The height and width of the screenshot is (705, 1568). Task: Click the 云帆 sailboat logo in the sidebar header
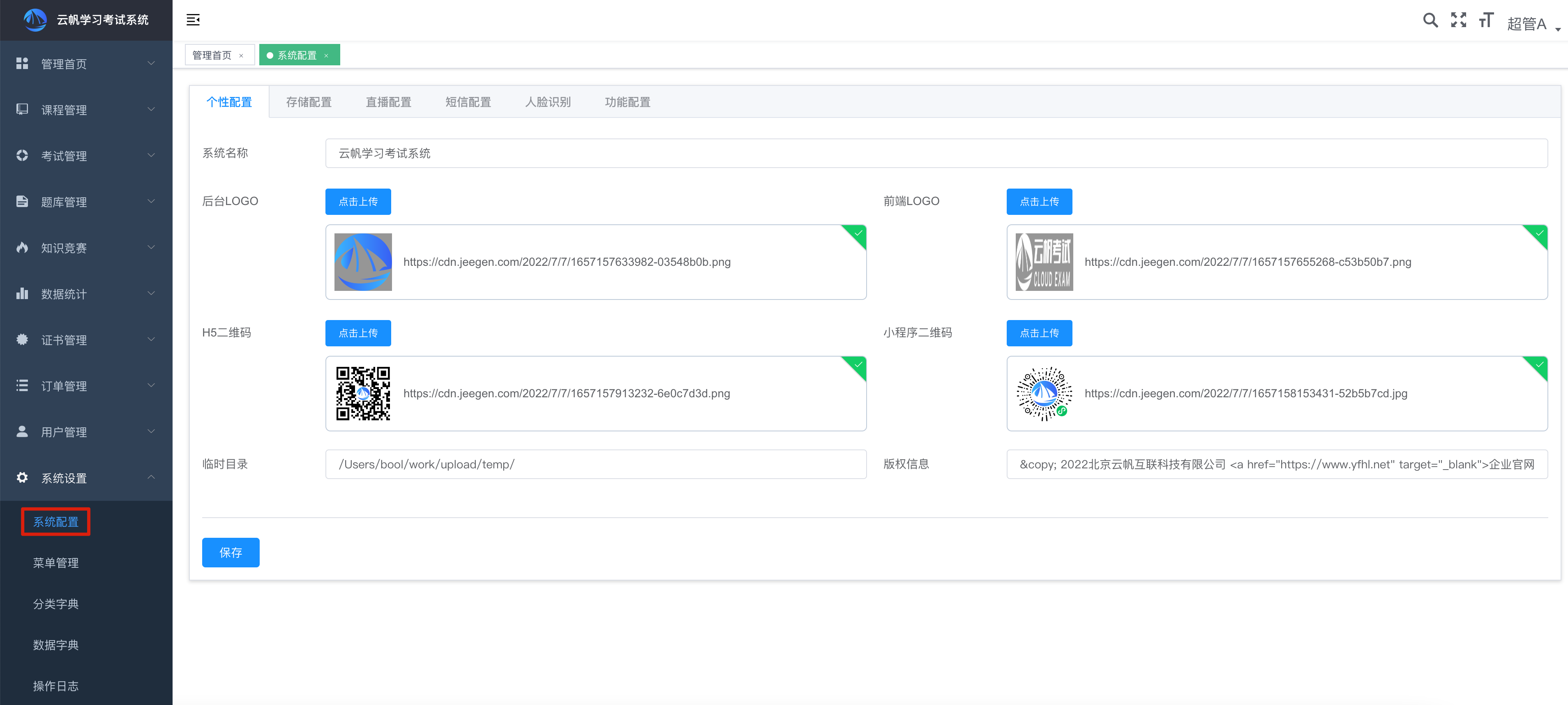35,20
